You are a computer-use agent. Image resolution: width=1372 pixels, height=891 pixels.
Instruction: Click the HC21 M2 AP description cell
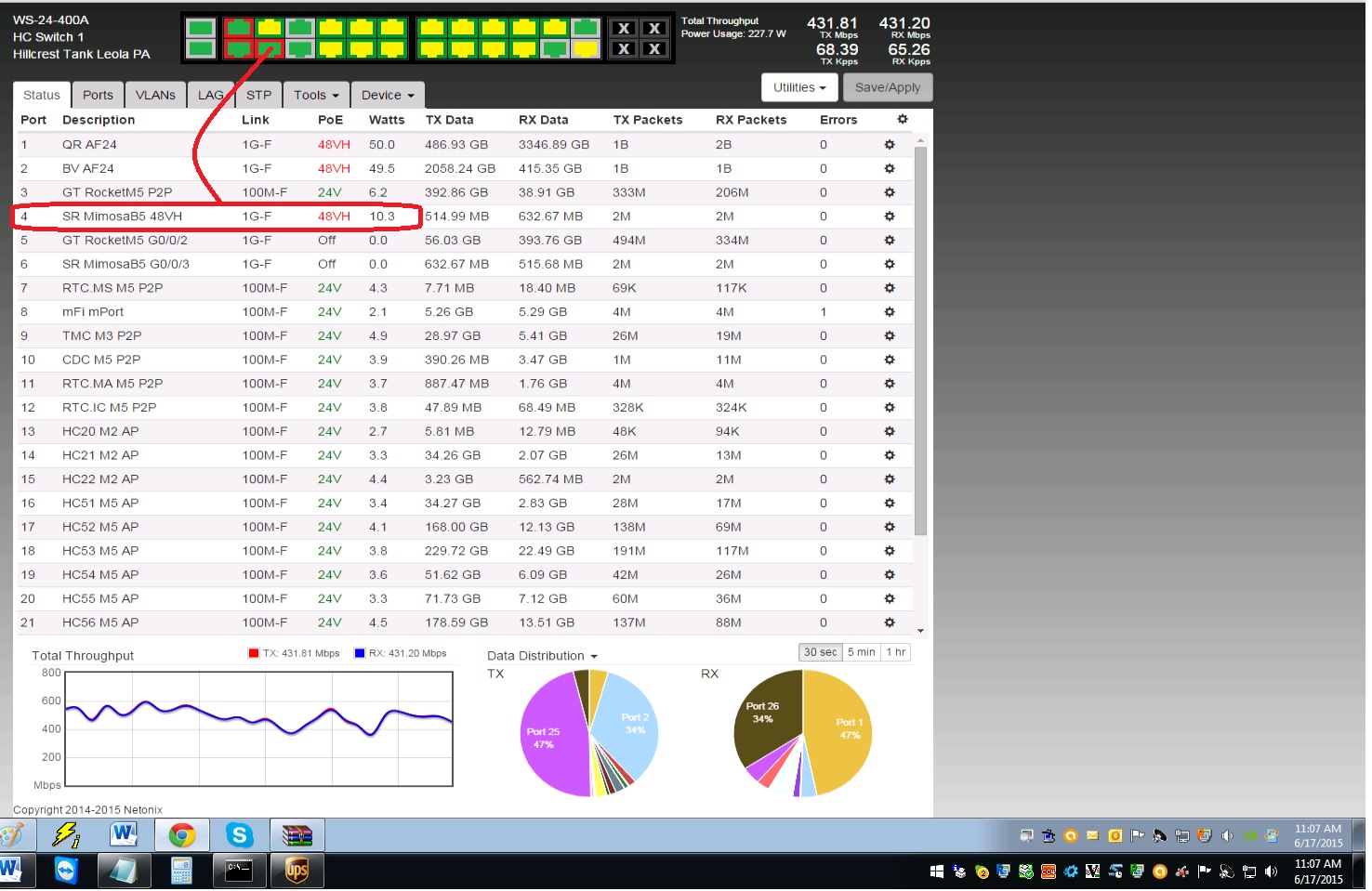[100, 455]
